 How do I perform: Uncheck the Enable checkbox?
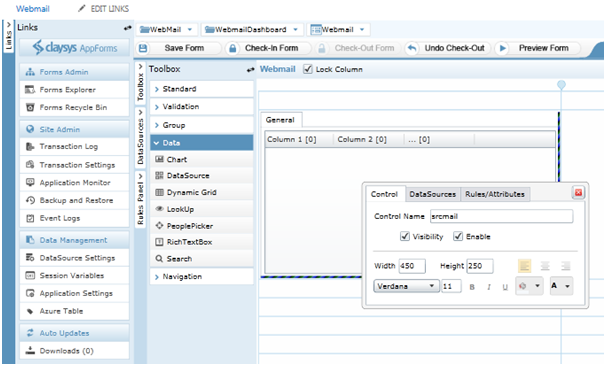(x=458, y=236)
